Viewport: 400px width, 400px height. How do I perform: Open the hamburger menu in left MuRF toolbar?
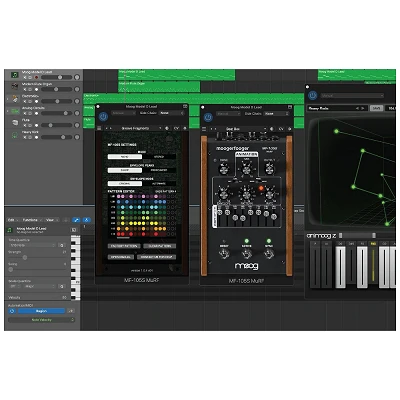point(99,128)
